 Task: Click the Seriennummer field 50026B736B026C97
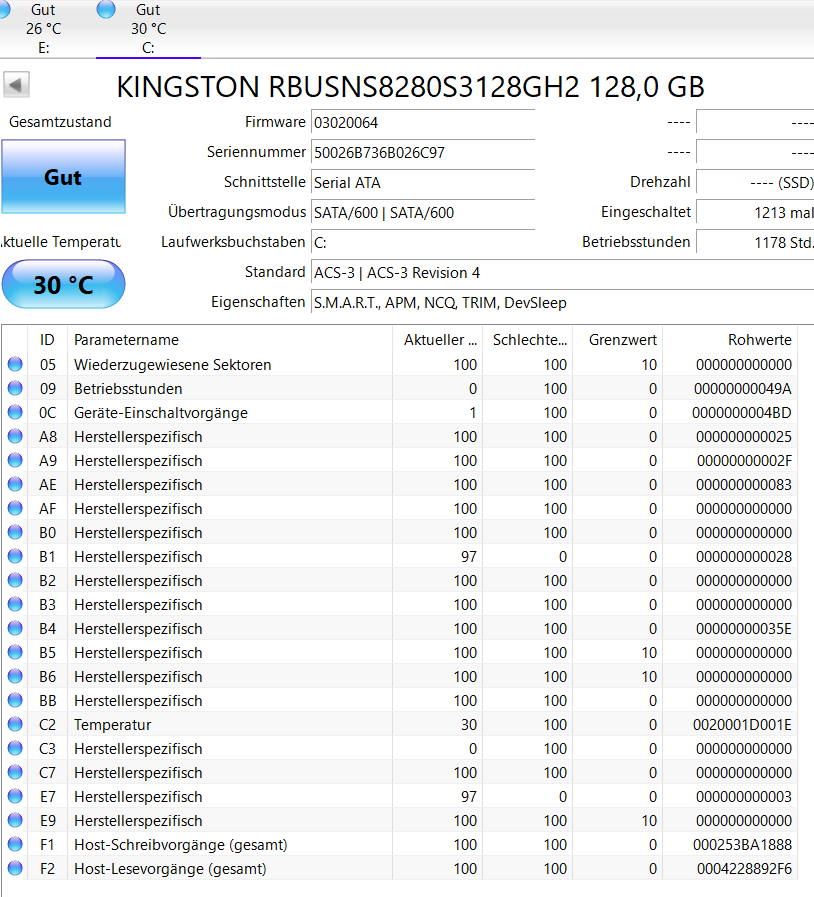pyautogui.click(x=423, y=153)
